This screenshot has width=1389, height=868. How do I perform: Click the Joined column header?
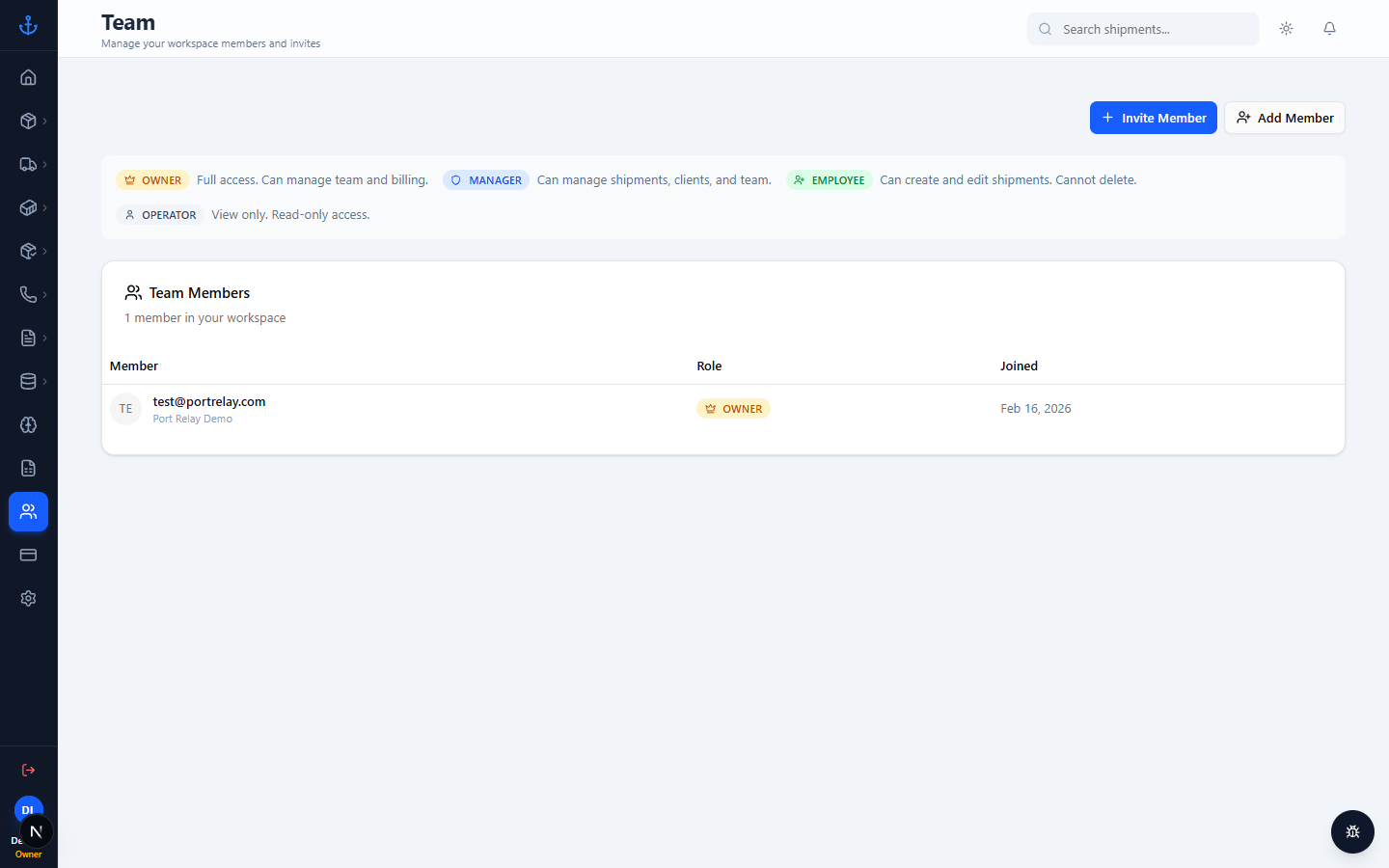(x=1019, y=366)
